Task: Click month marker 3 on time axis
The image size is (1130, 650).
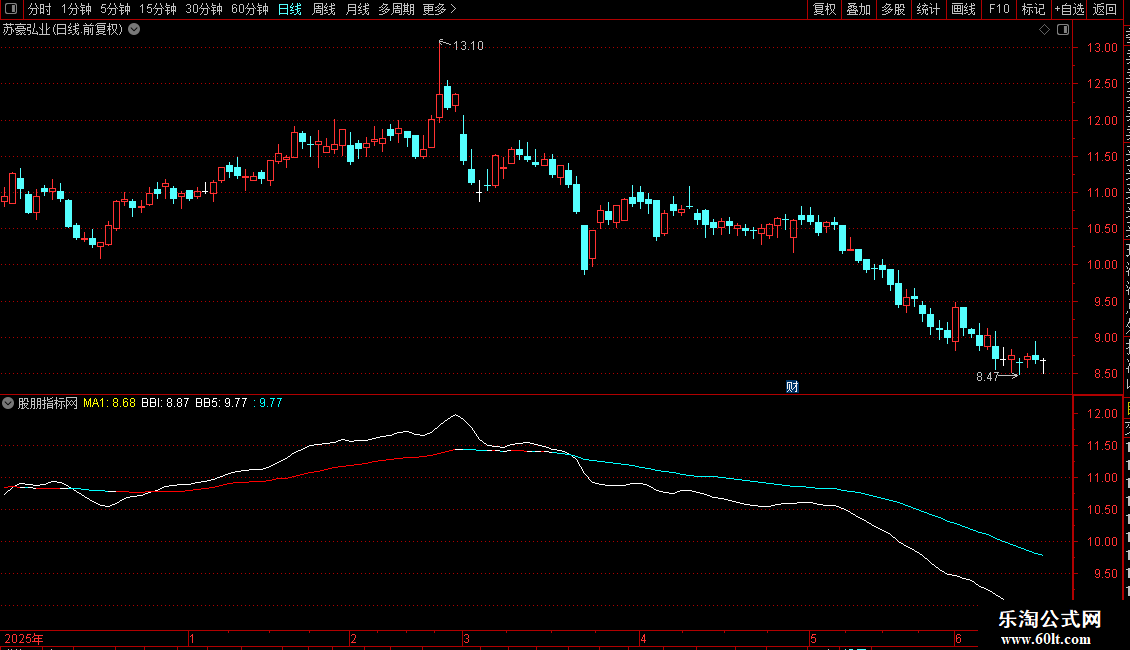Action: coord(466,638)
